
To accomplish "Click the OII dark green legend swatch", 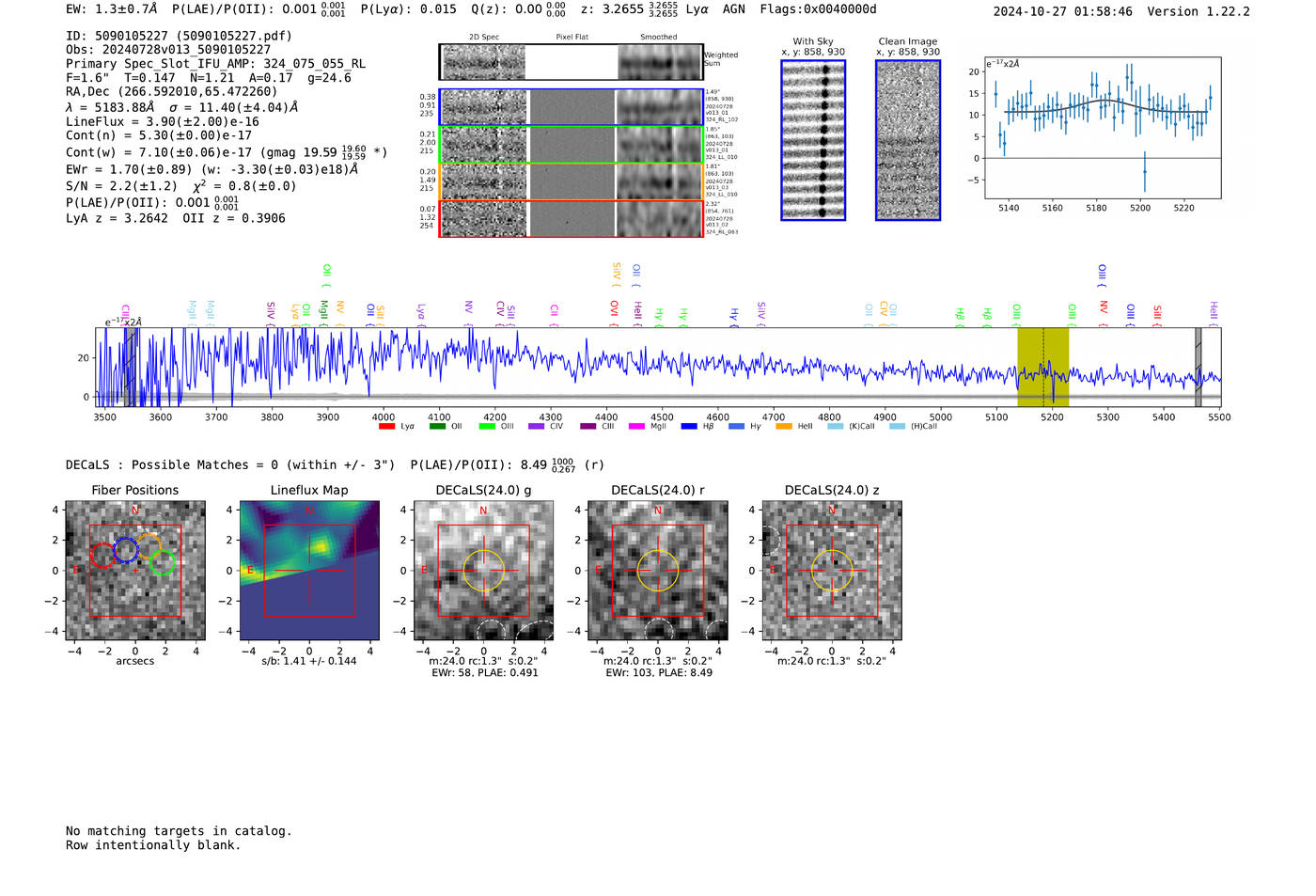I will pyautogui.click(x=437, y=427).
